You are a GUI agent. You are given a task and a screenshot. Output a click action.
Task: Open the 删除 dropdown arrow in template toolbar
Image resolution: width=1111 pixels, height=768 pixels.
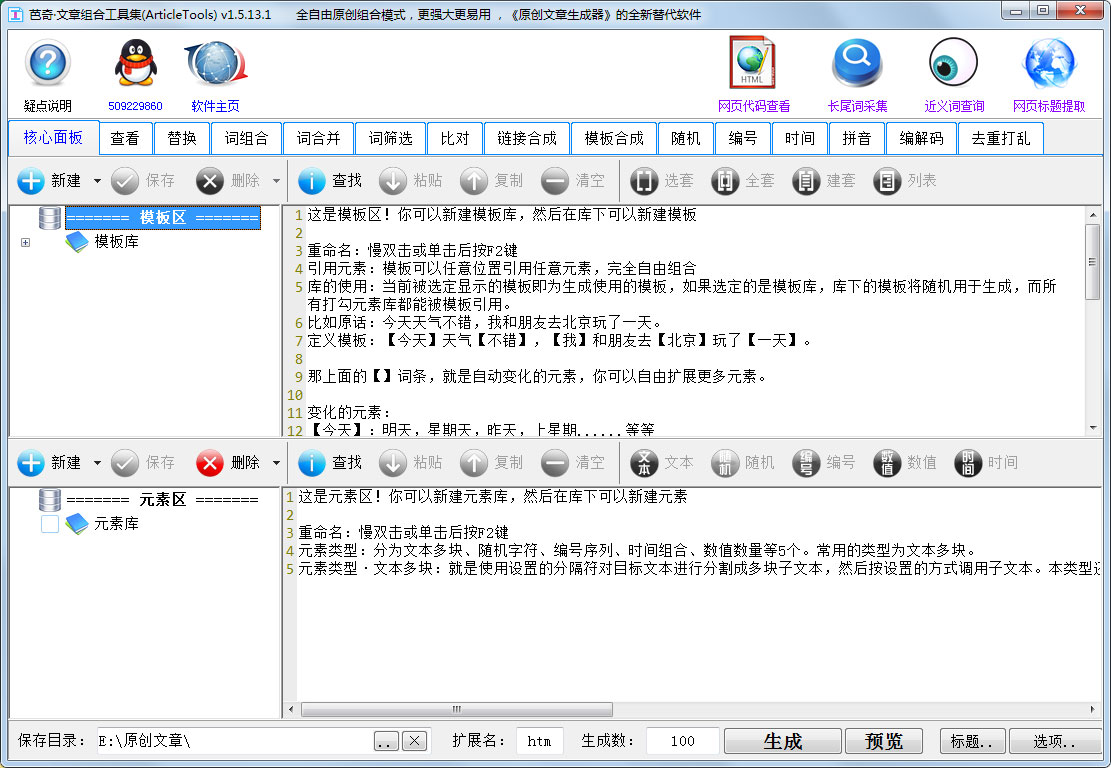(276, 181)
